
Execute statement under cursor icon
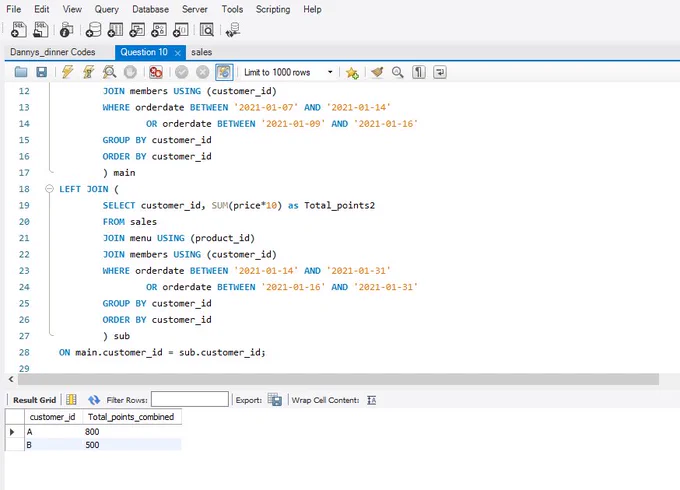click(x=88, y=72)
